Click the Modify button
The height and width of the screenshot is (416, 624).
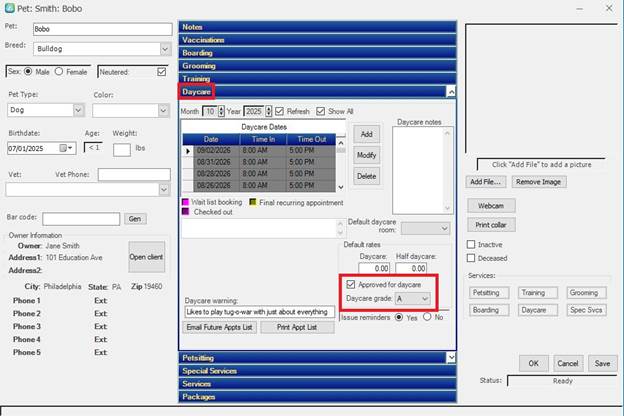coord(367,155)
